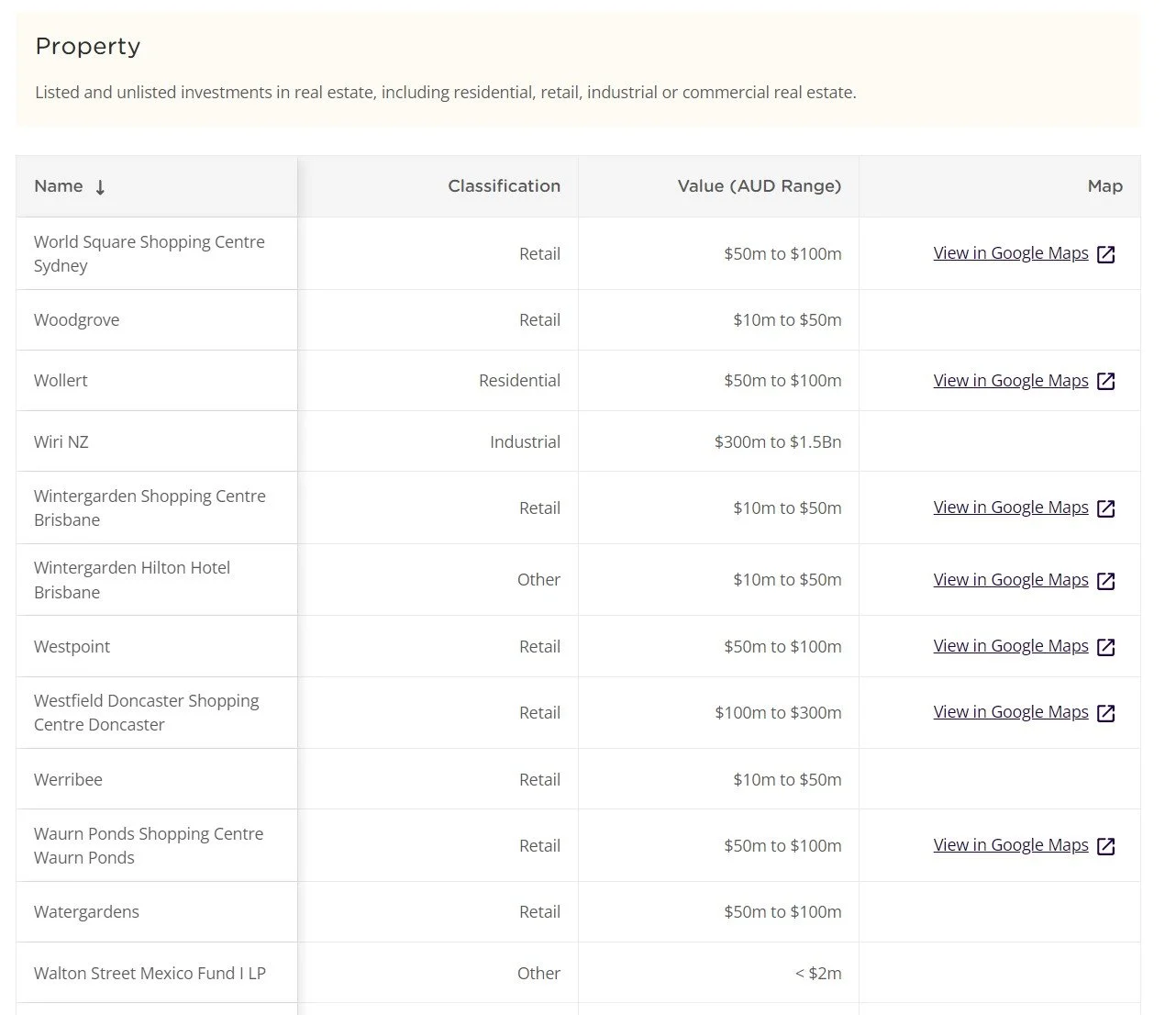Image resolution: width=1176 pixels, height=1015 pixels.
Task: Select 'Walton Street Mexico Fund I LP'
Action: 150,974
